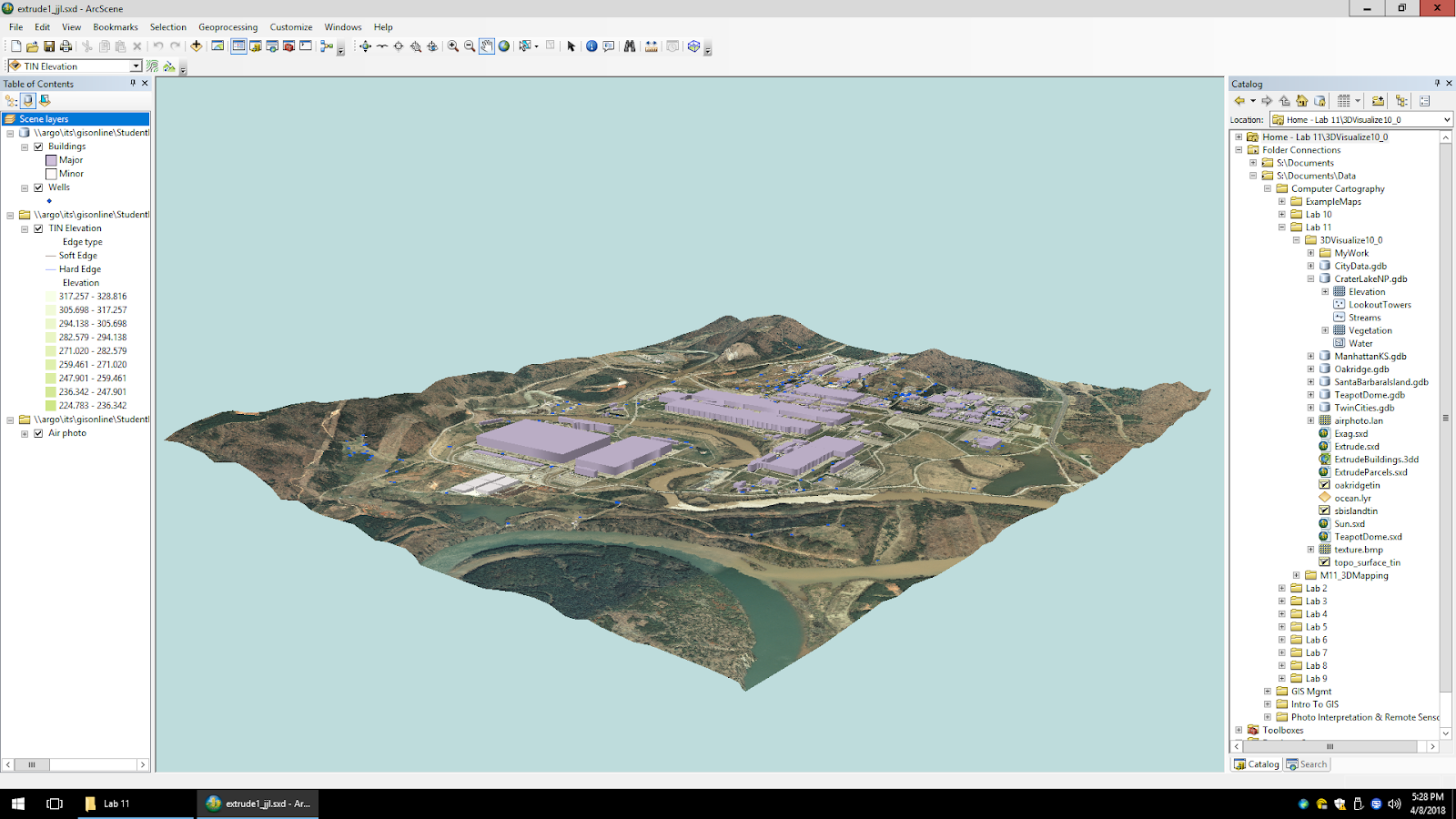1456x819 pixels.
Task: Activate the Fly tool
Action: [x=381, y=45]
